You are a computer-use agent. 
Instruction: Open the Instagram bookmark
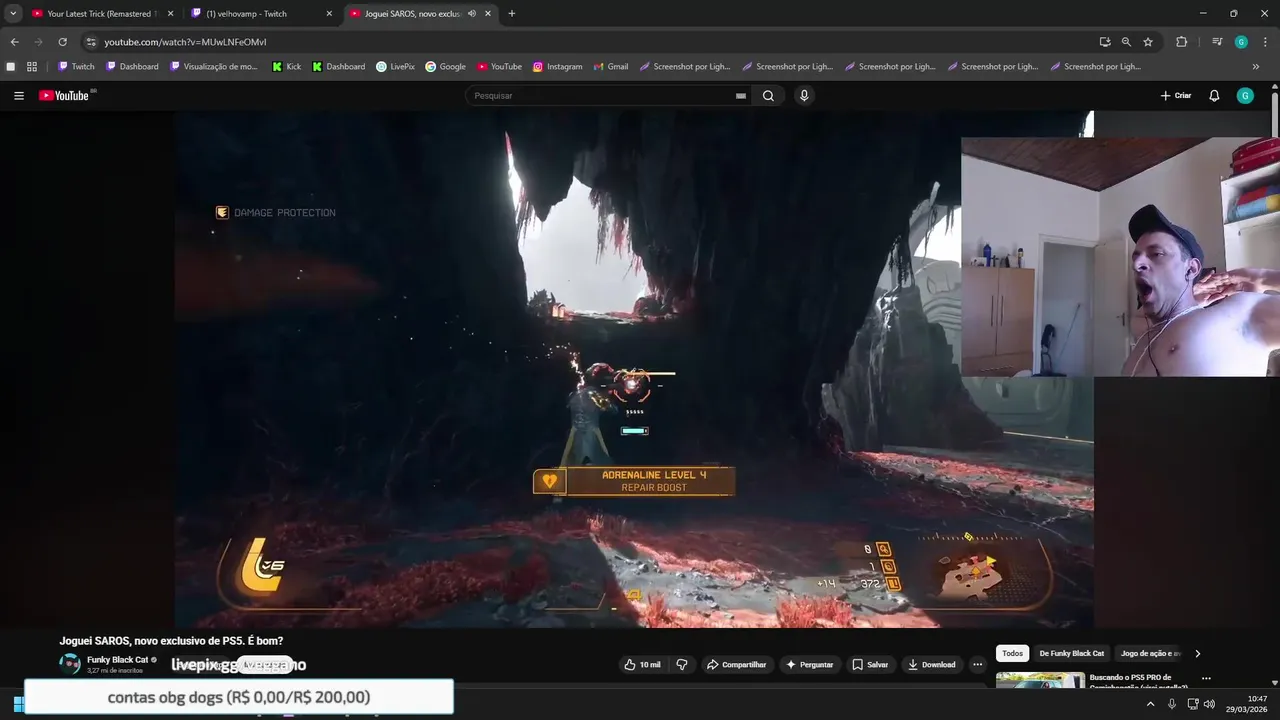(x=557, y=67)
